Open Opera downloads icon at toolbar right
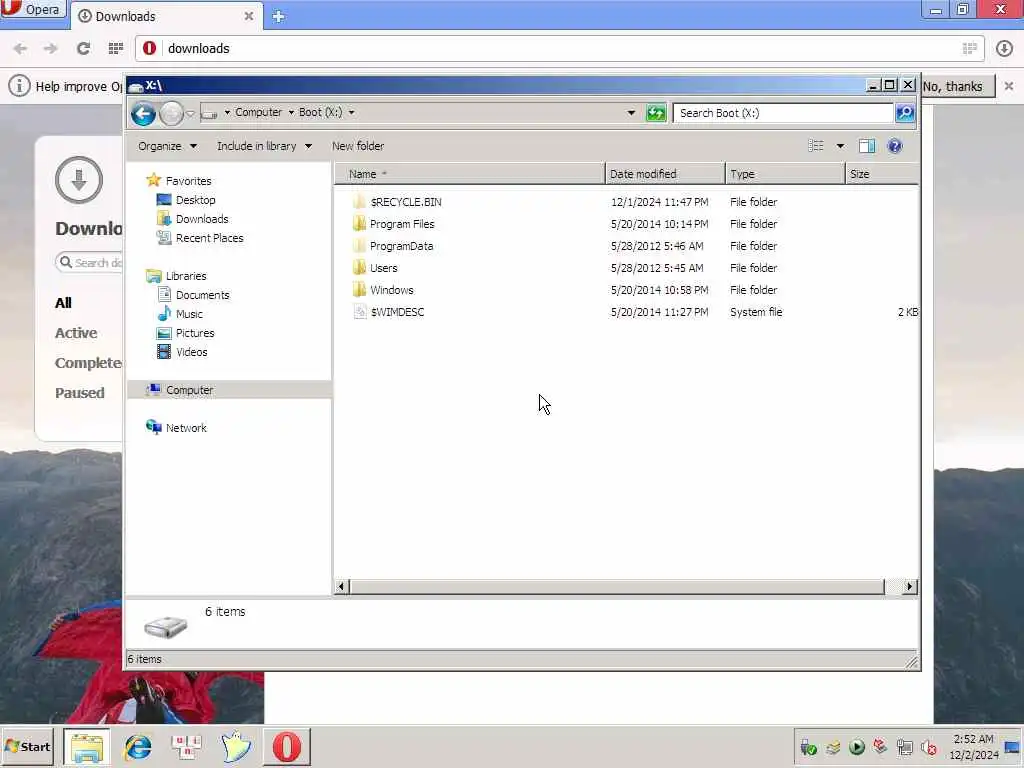The height and width of the screenshot is (768, 1024). click(x=1004, y=48)
